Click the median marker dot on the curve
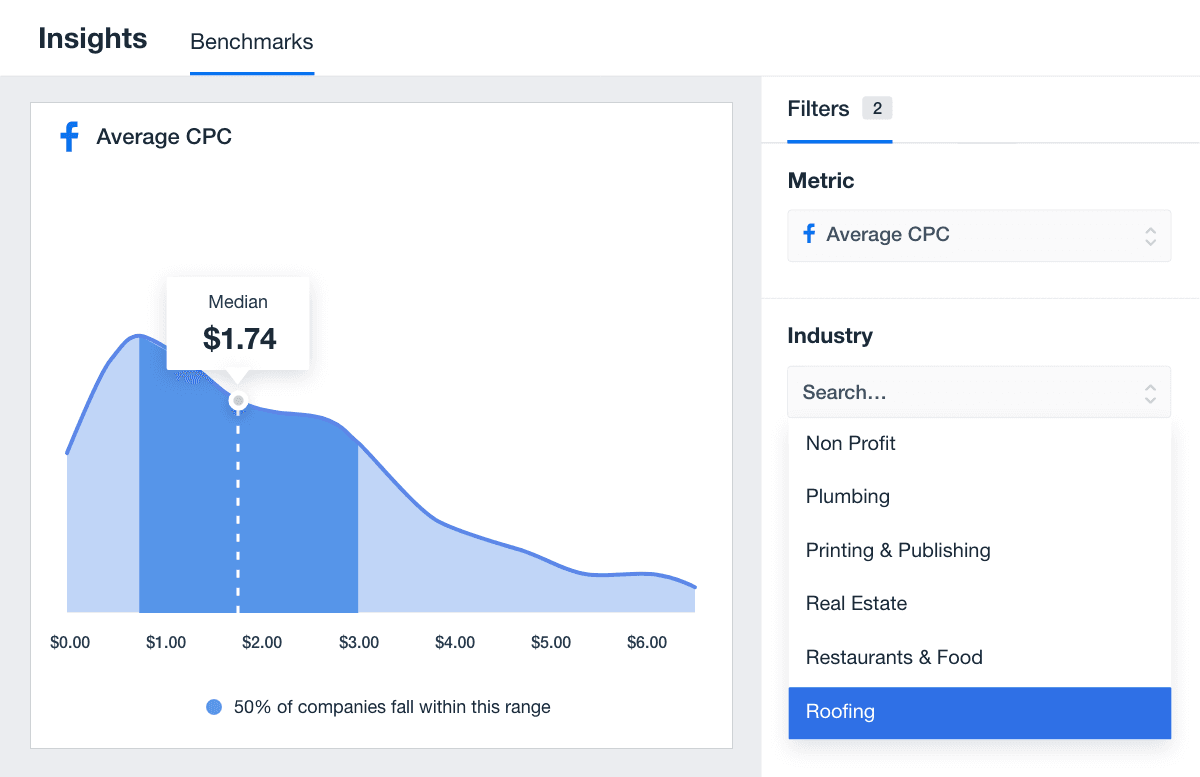 [x=238, y=401]
